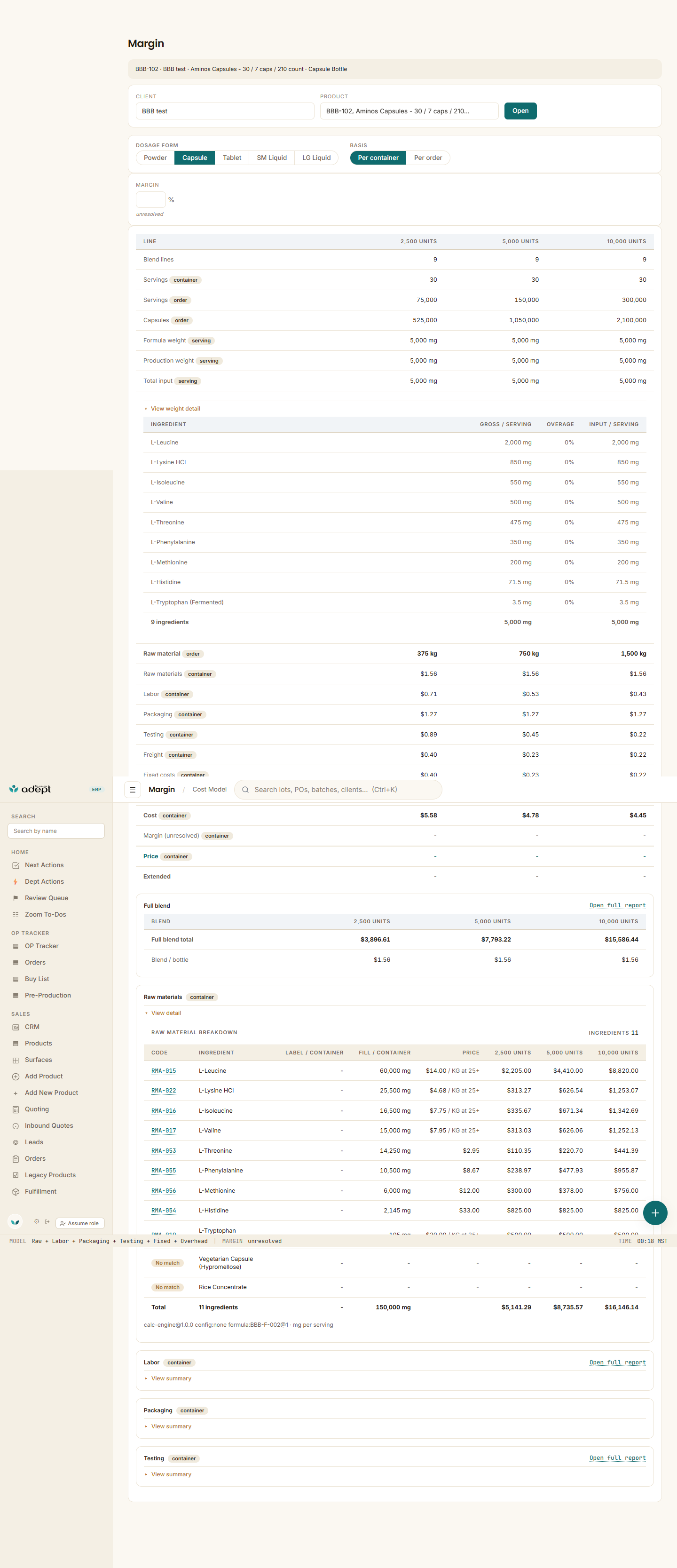Screen dimensions: 677x1568
Task: Open settings with the sidebar gear icon
Action: click(x=37, y=1222)
